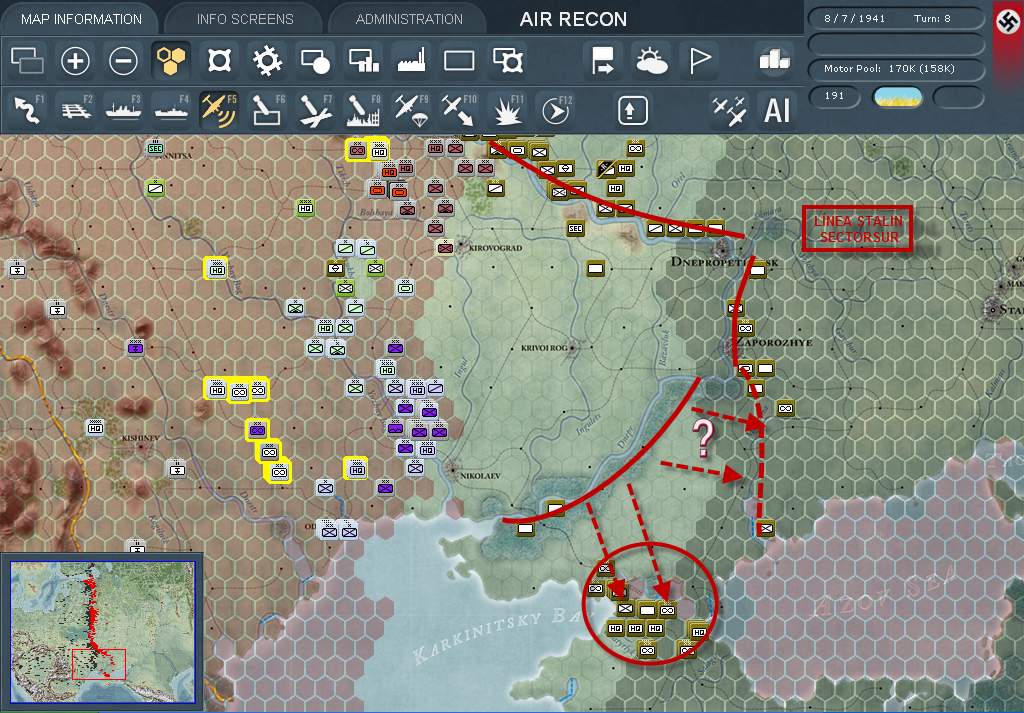
Task: Click the 191 value box
Action: pos(834,96)
